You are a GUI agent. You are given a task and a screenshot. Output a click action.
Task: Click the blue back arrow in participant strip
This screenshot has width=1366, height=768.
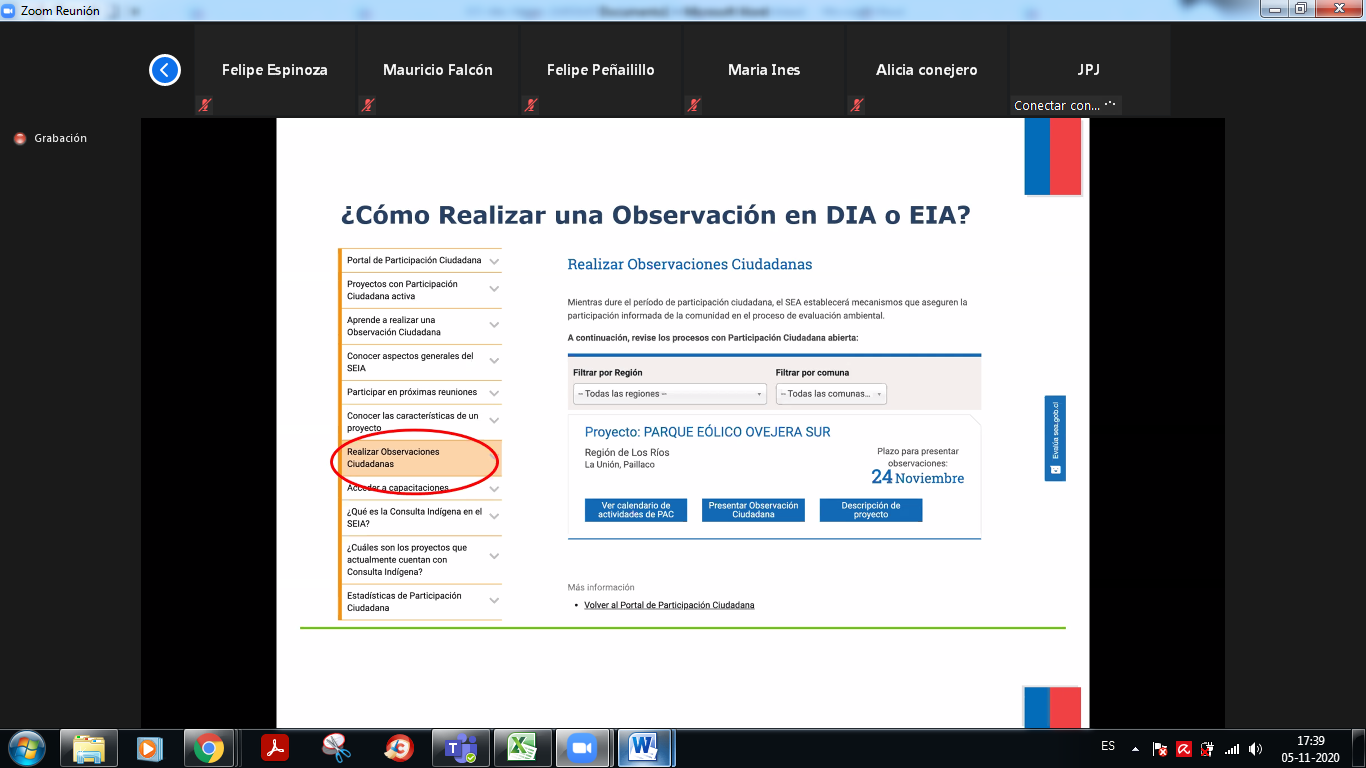(x=165, y=70)
